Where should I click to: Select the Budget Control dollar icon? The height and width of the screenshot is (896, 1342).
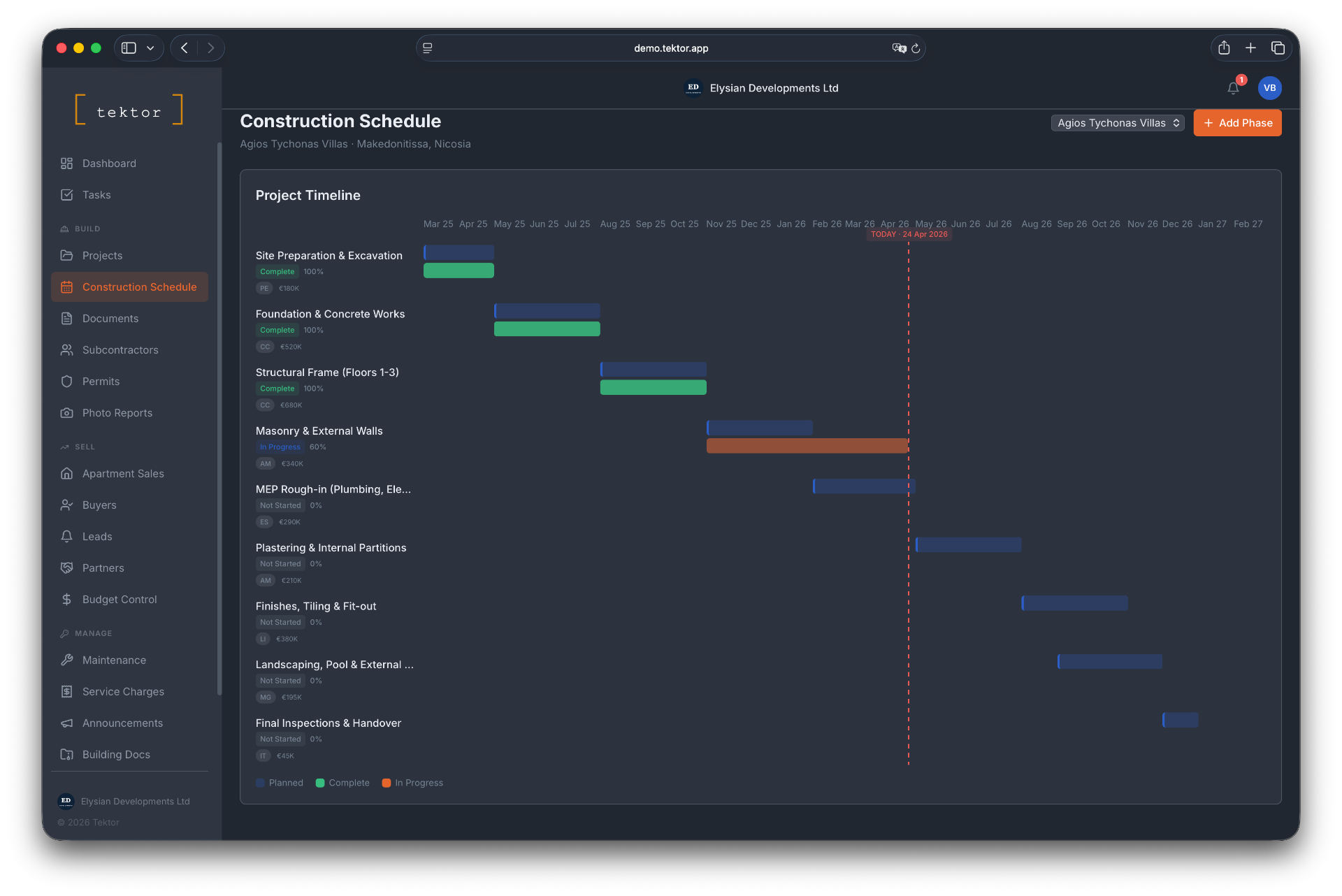pos(67,599)
